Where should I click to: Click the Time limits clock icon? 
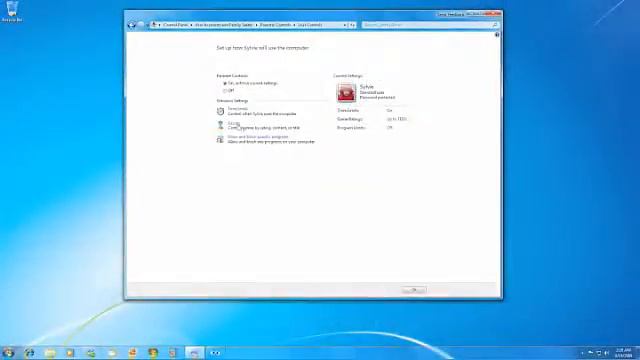(x=220, y=111)
